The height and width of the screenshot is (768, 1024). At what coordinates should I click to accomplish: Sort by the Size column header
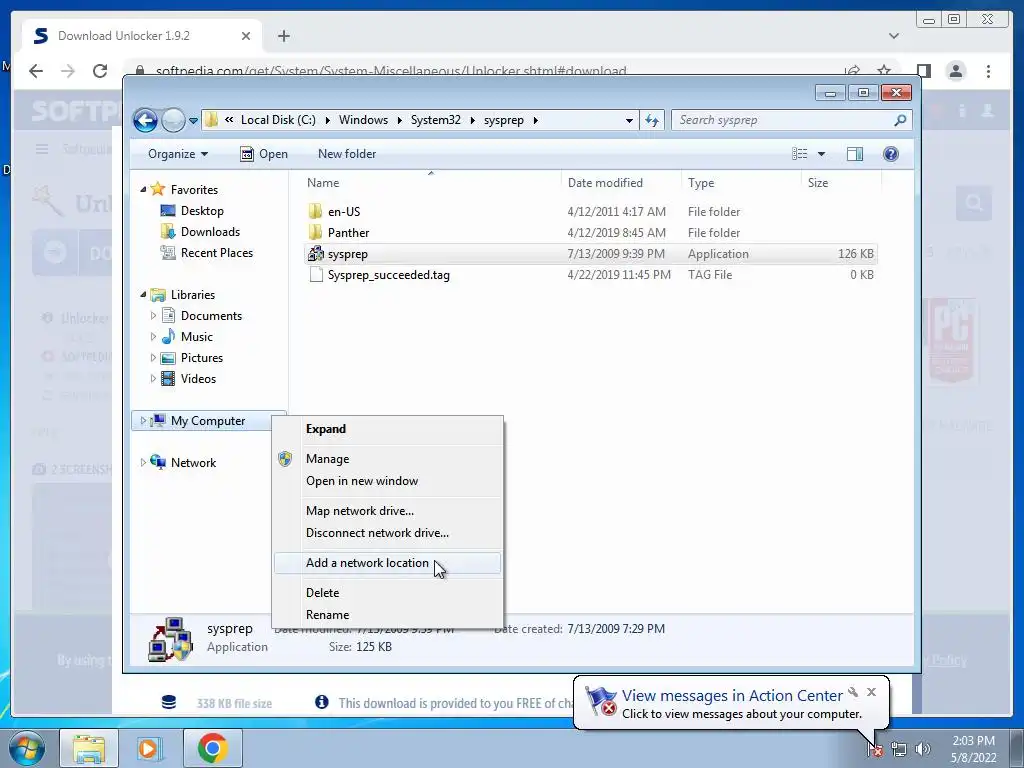[841, 184]
